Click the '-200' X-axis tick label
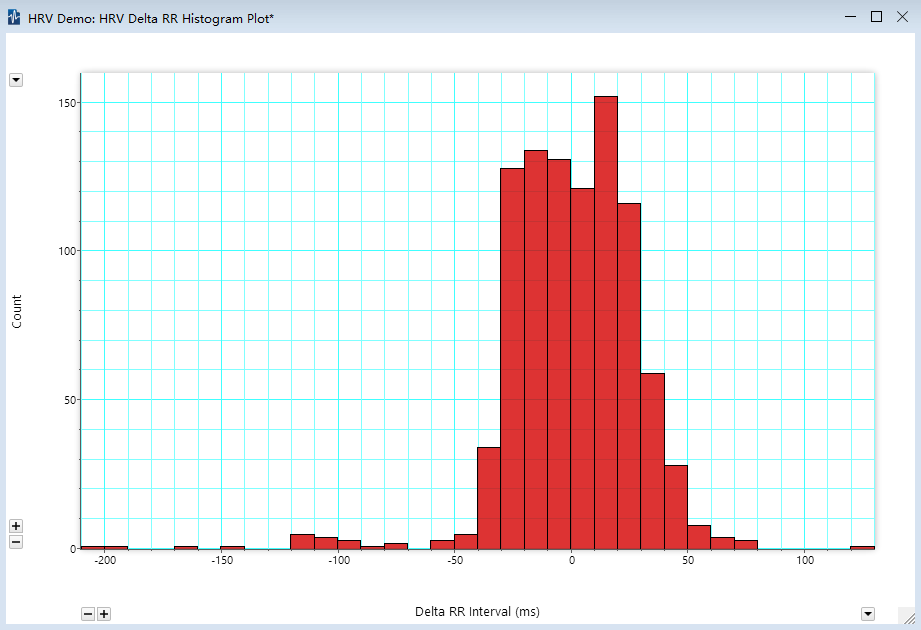The image size is (921, 630). 105,560
